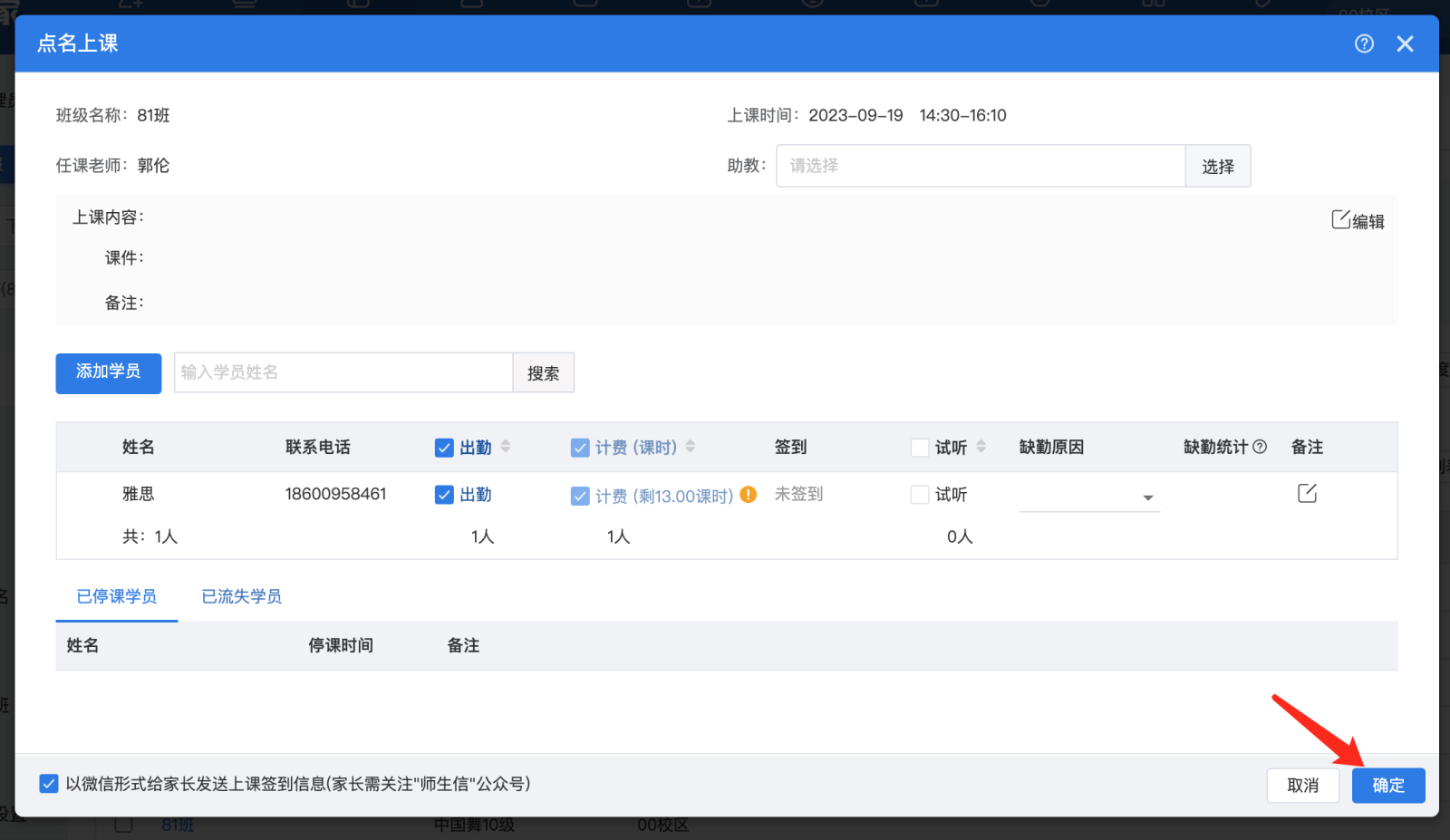The height and width of the screenshot is (840, 1450).
Task: Toggle the header 试听 select-all checkbox
Action: [x=920, y=448]
